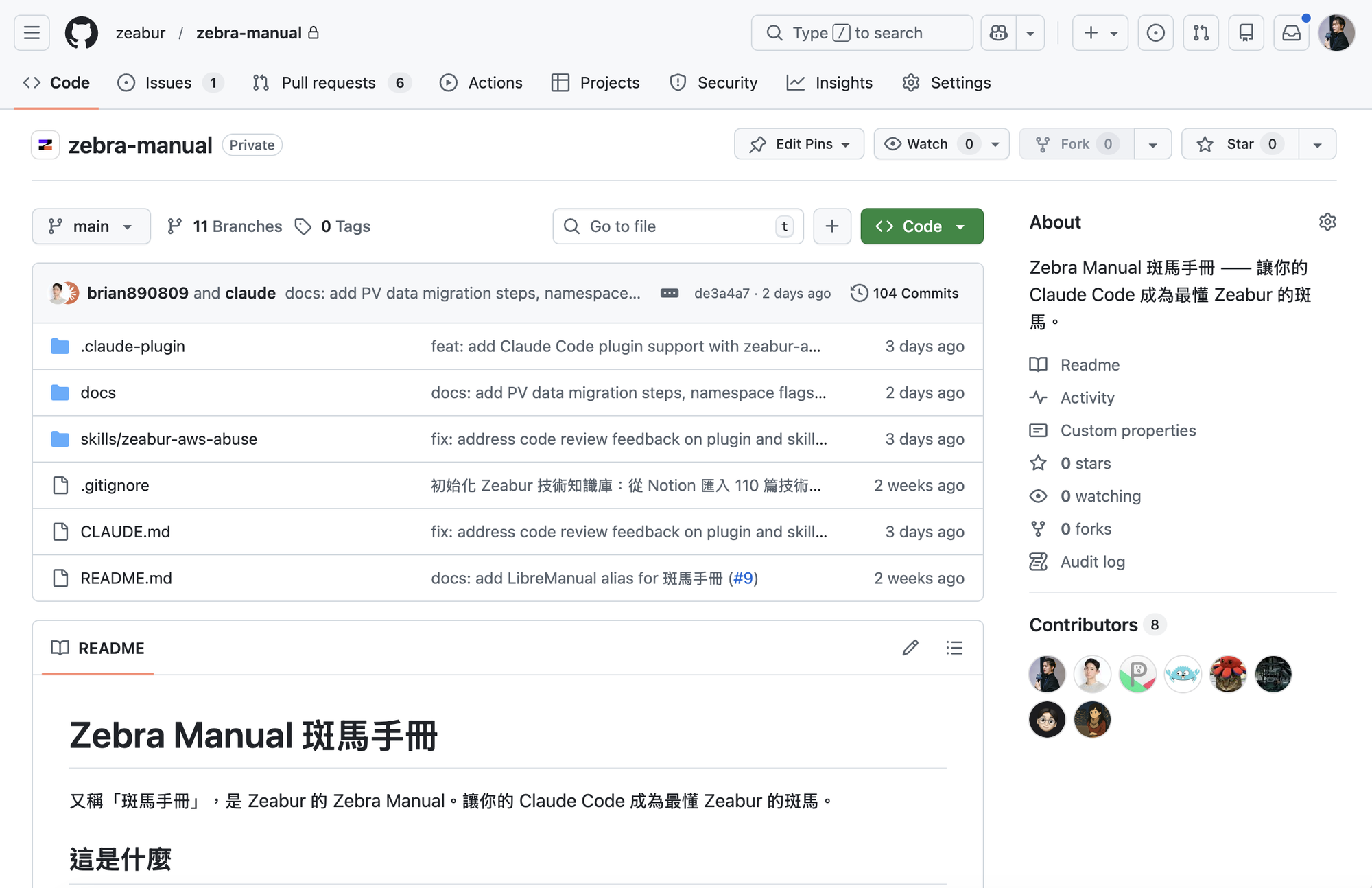The image size is (1372, 888).
Task: View the 11 Branches list
Action: pos(224,226)
